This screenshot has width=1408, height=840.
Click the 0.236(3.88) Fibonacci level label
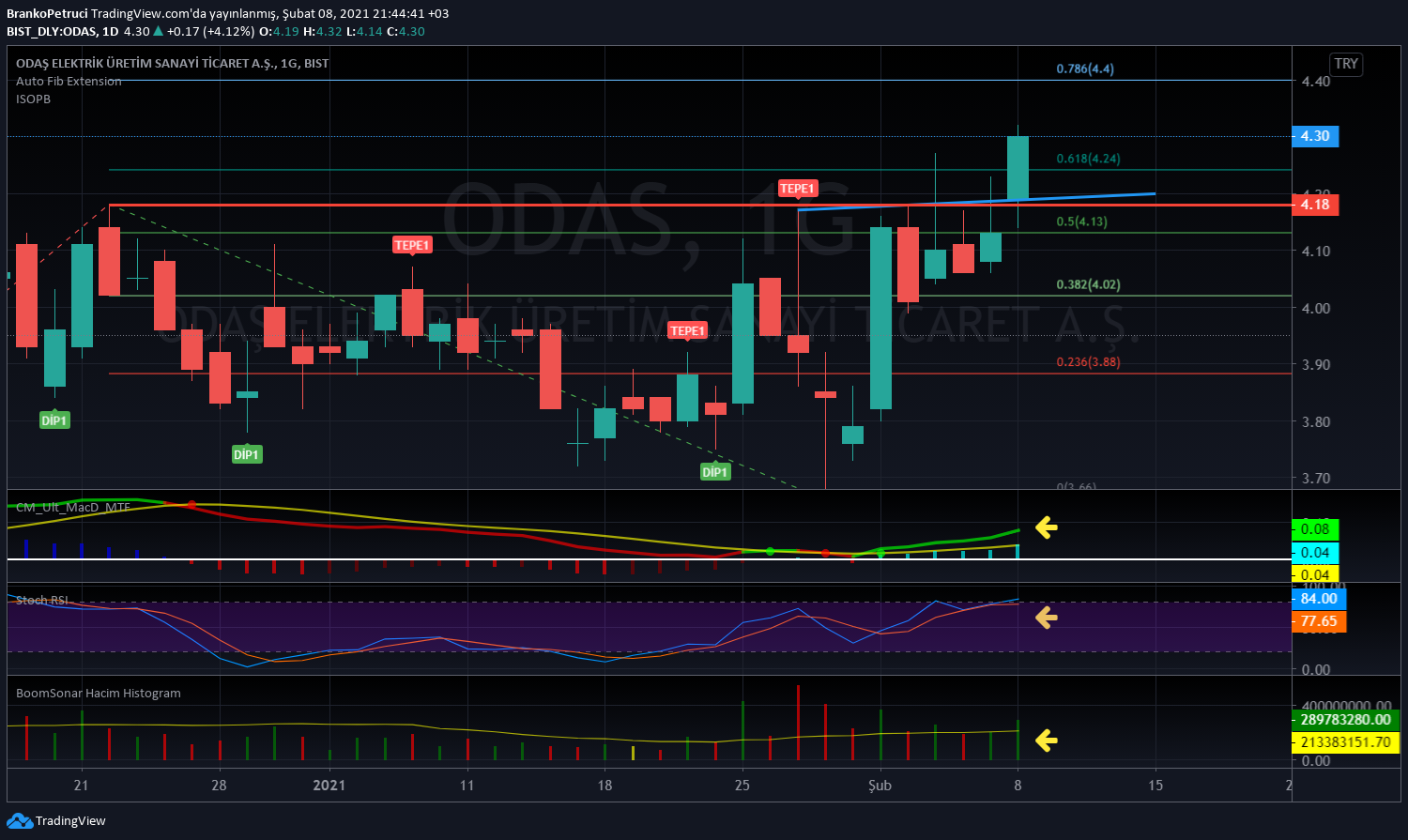1088,361
